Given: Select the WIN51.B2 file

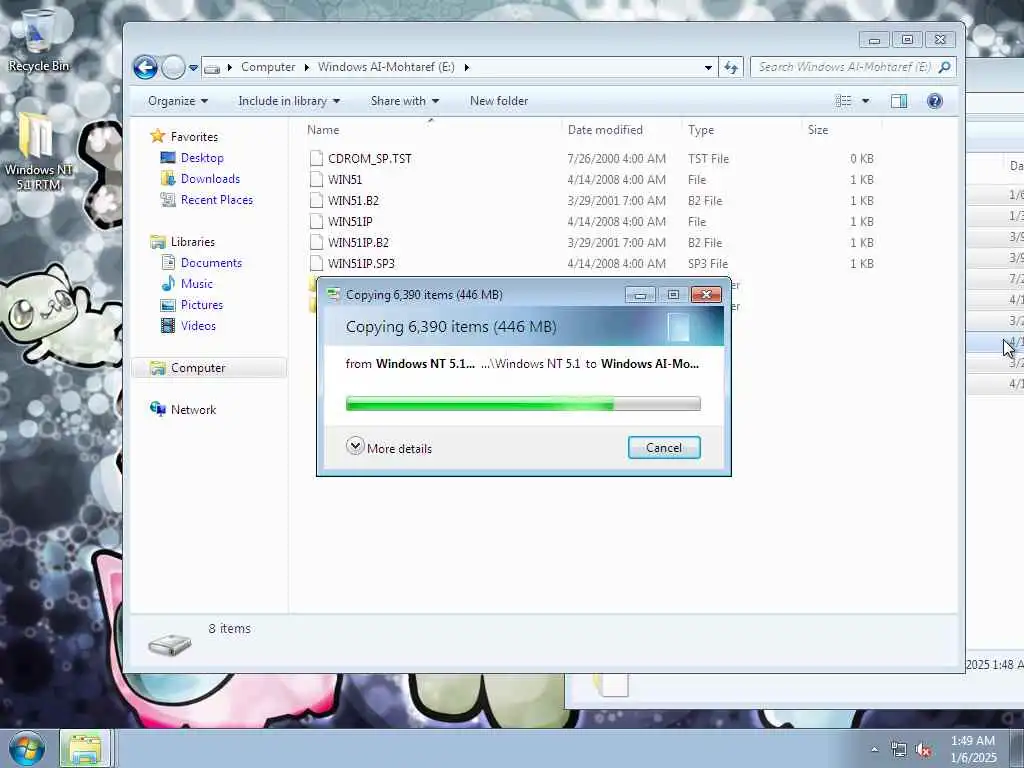Looking at the screenshot, I should point(353,200).
